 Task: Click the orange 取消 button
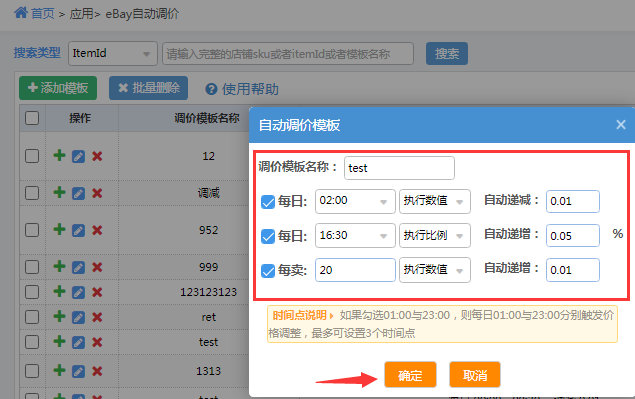[x=475, y=375]
